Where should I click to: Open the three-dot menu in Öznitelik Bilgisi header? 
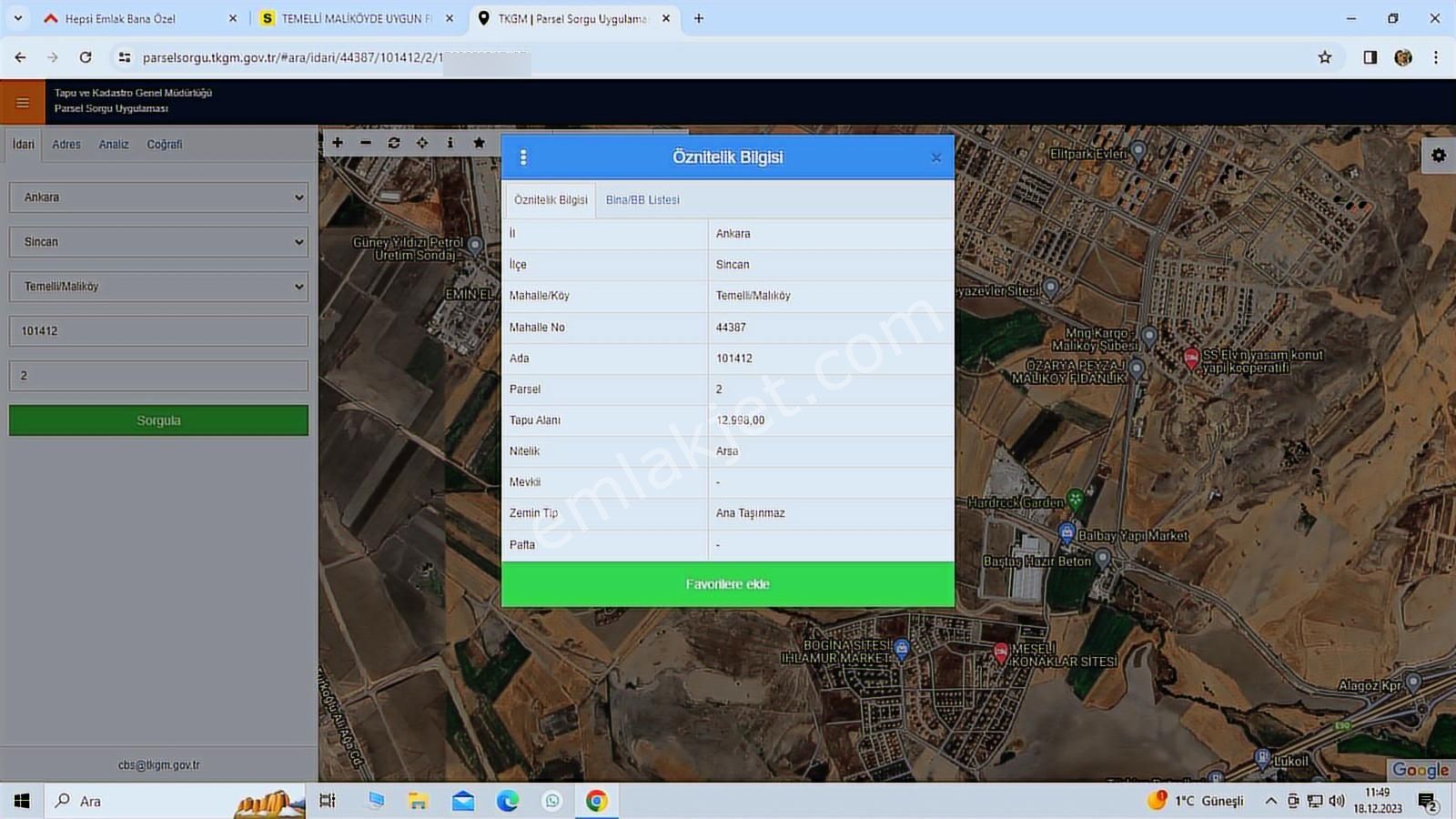[x=523, y=157]
